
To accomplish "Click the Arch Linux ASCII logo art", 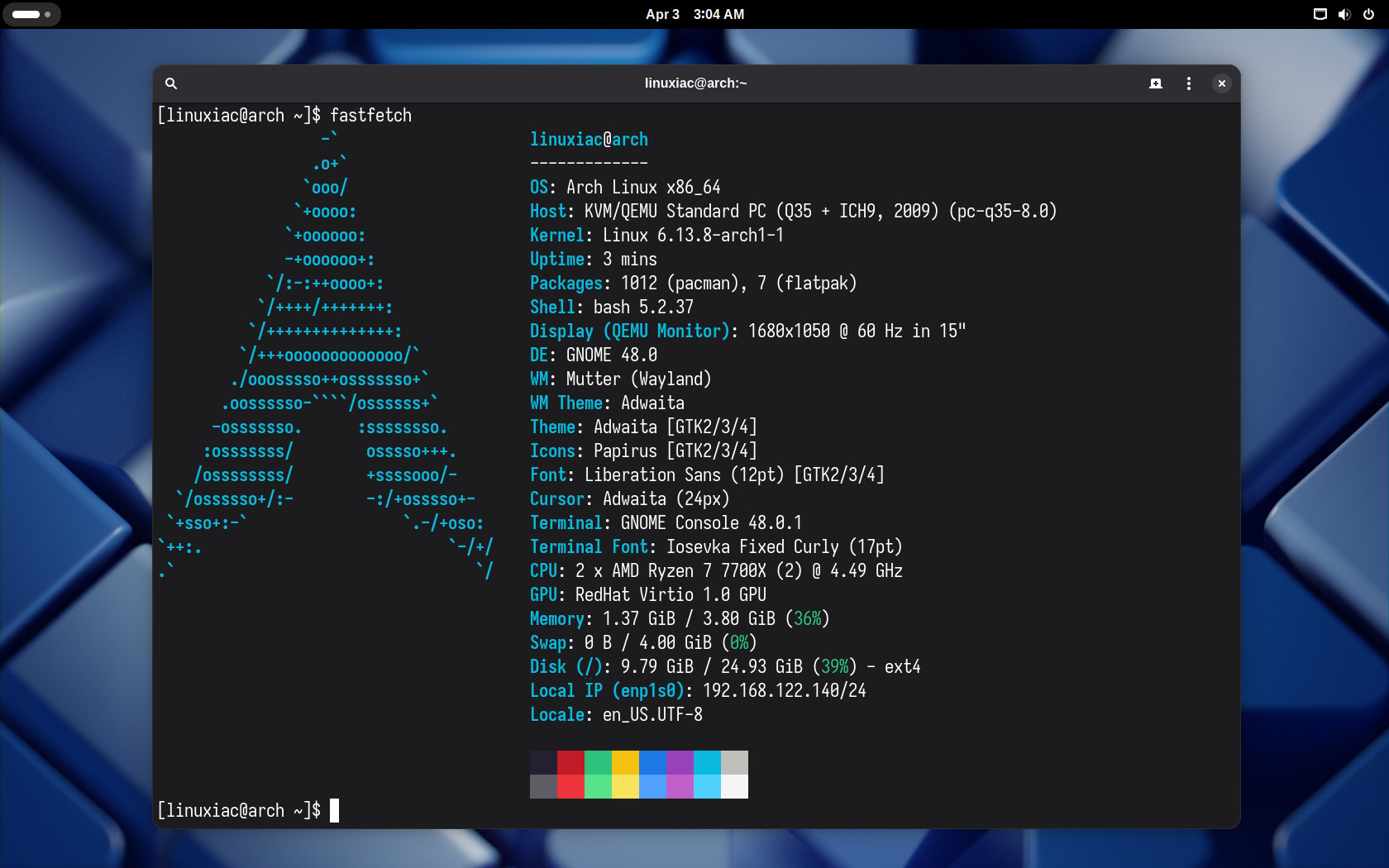I will 327,355.
